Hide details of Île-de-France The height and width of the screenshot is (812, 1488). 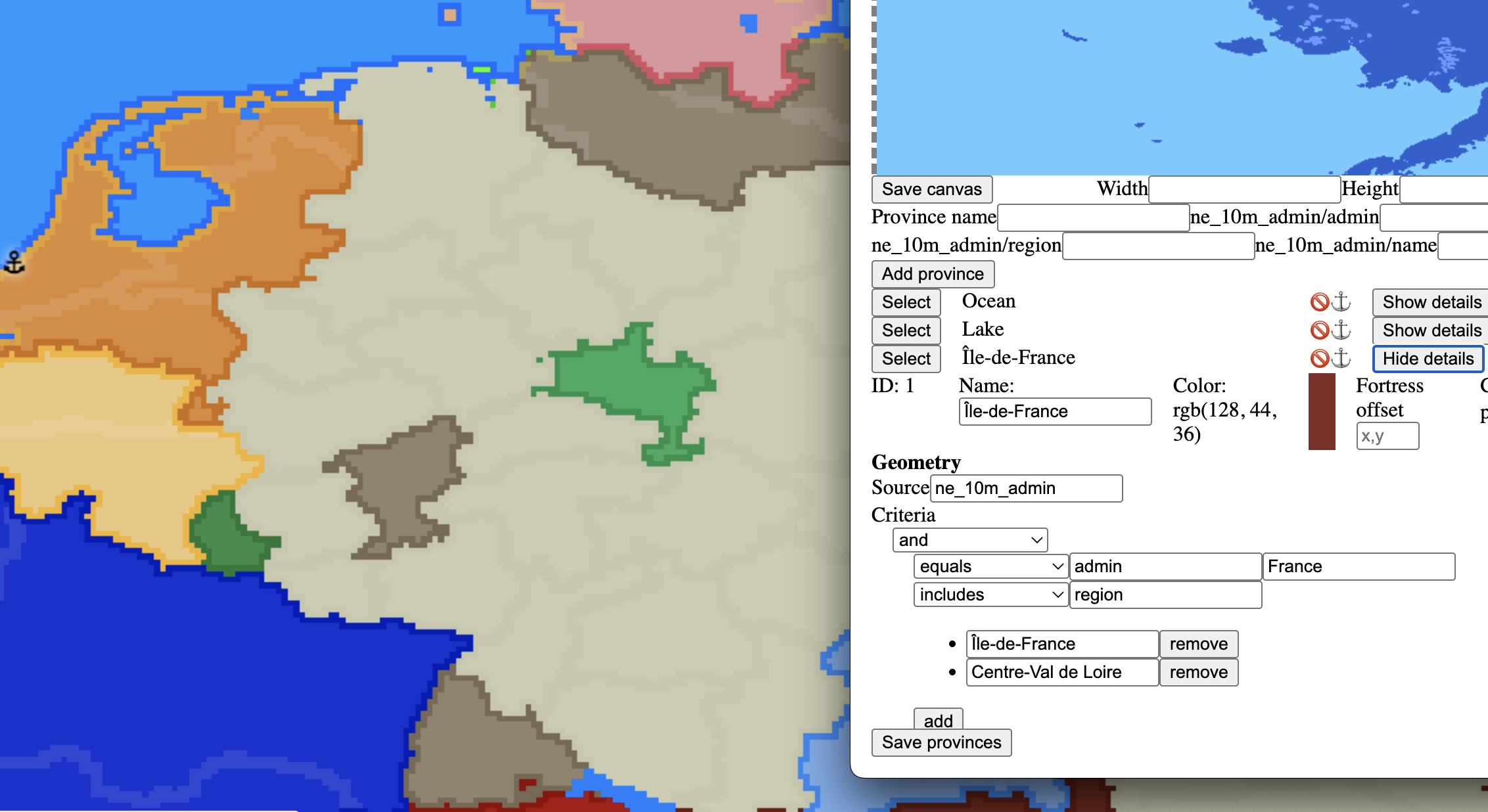click(x=1428, y=359)
